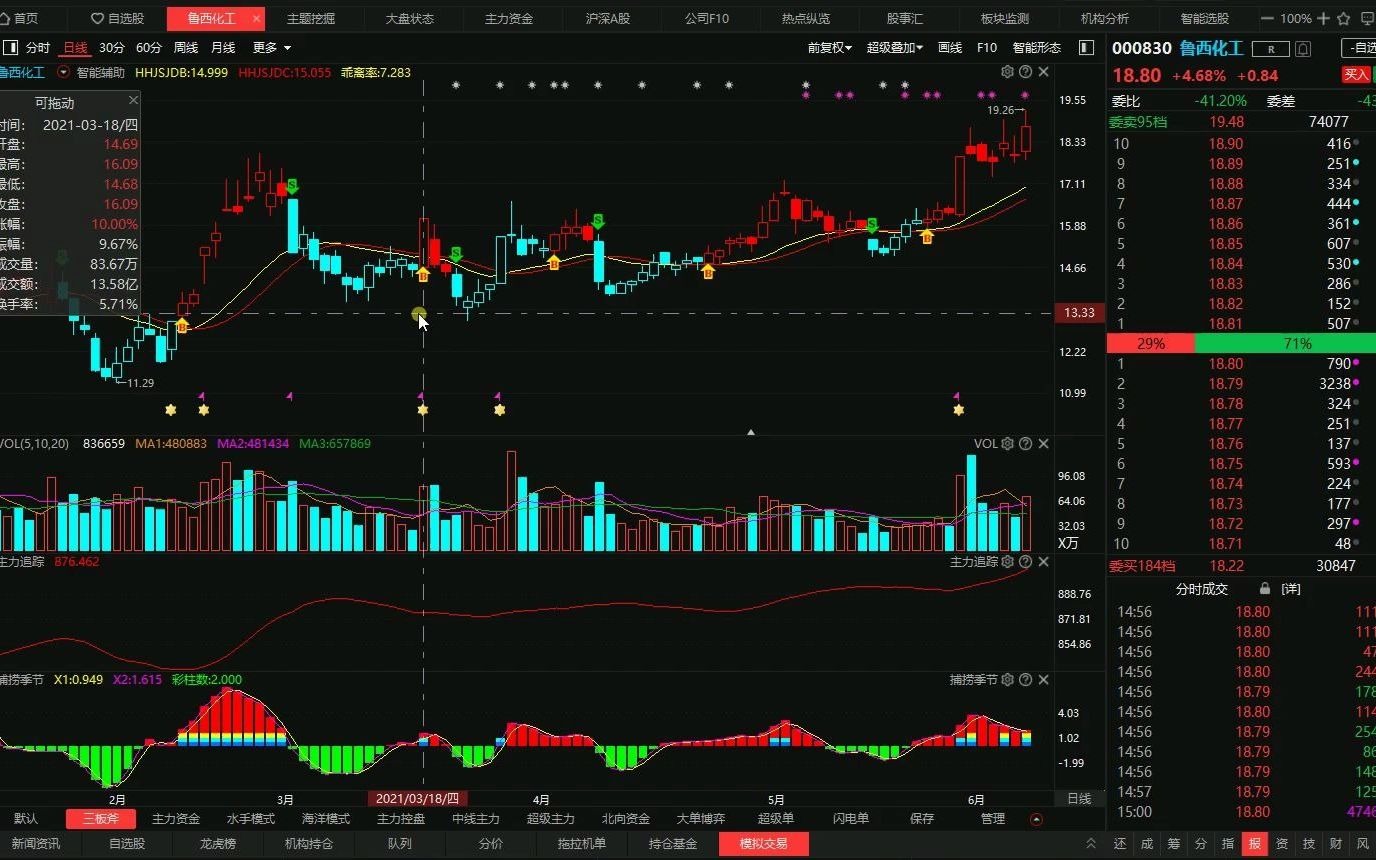
Task: Expand the 前复权 adjustment dropdown
Action: (830, 47)
